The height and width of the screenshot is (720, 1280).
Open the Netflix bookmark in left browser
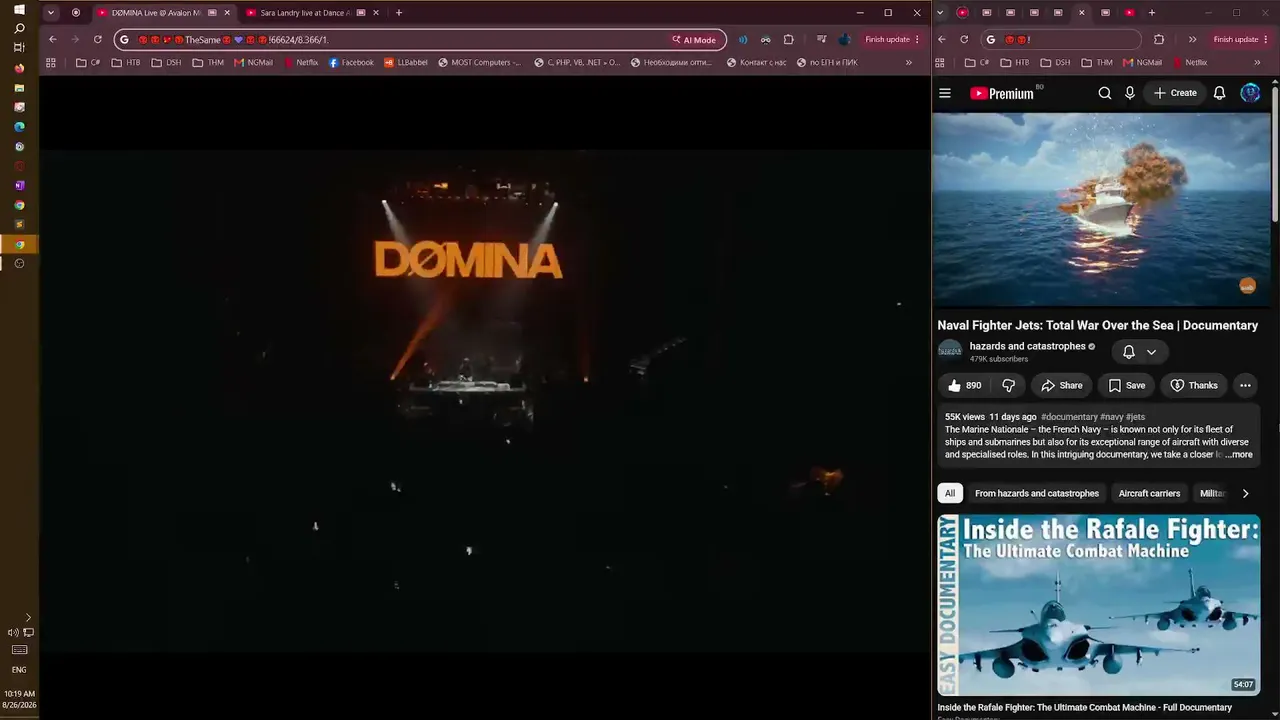pos(301,62)
